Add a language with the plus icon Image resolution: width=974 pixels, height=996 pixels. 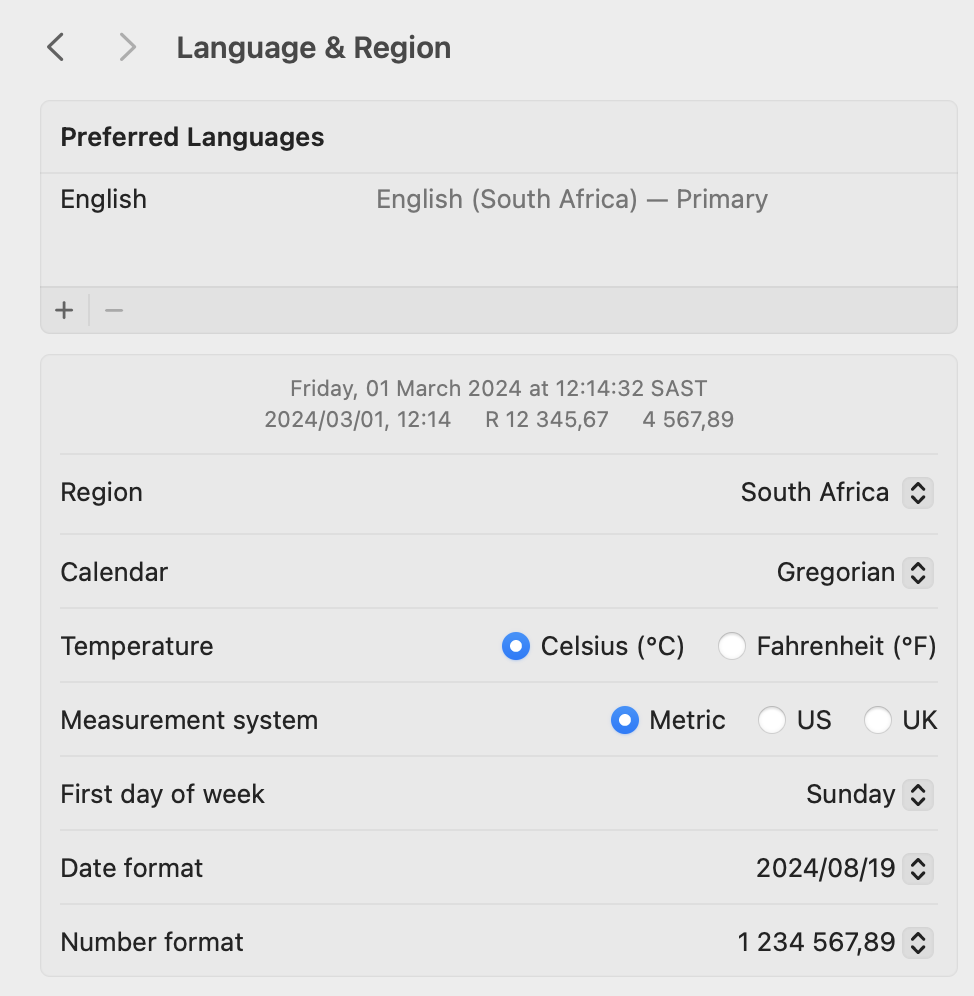pyautogui.click(x=64, y=311)
